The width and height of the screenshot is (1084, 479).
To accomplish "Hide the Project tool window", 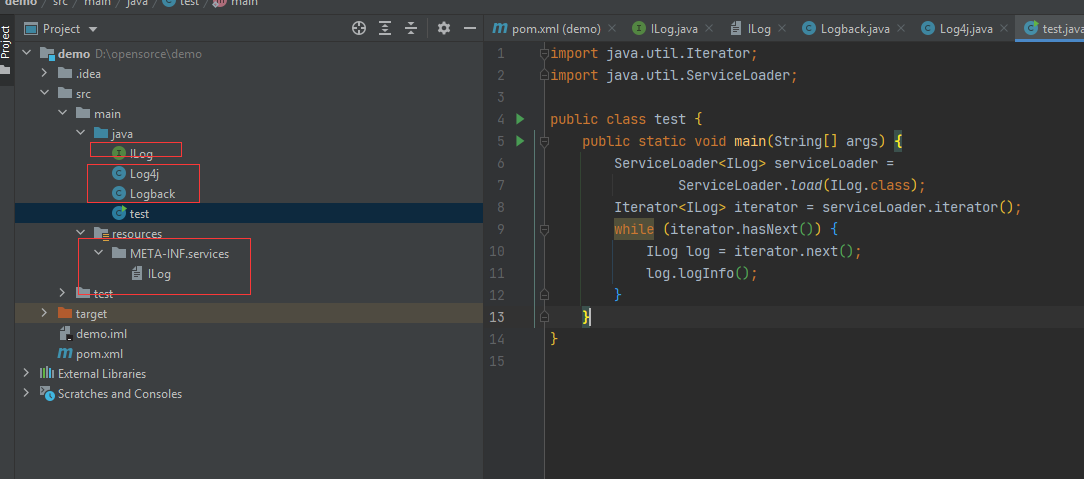I will click(470, 28).
